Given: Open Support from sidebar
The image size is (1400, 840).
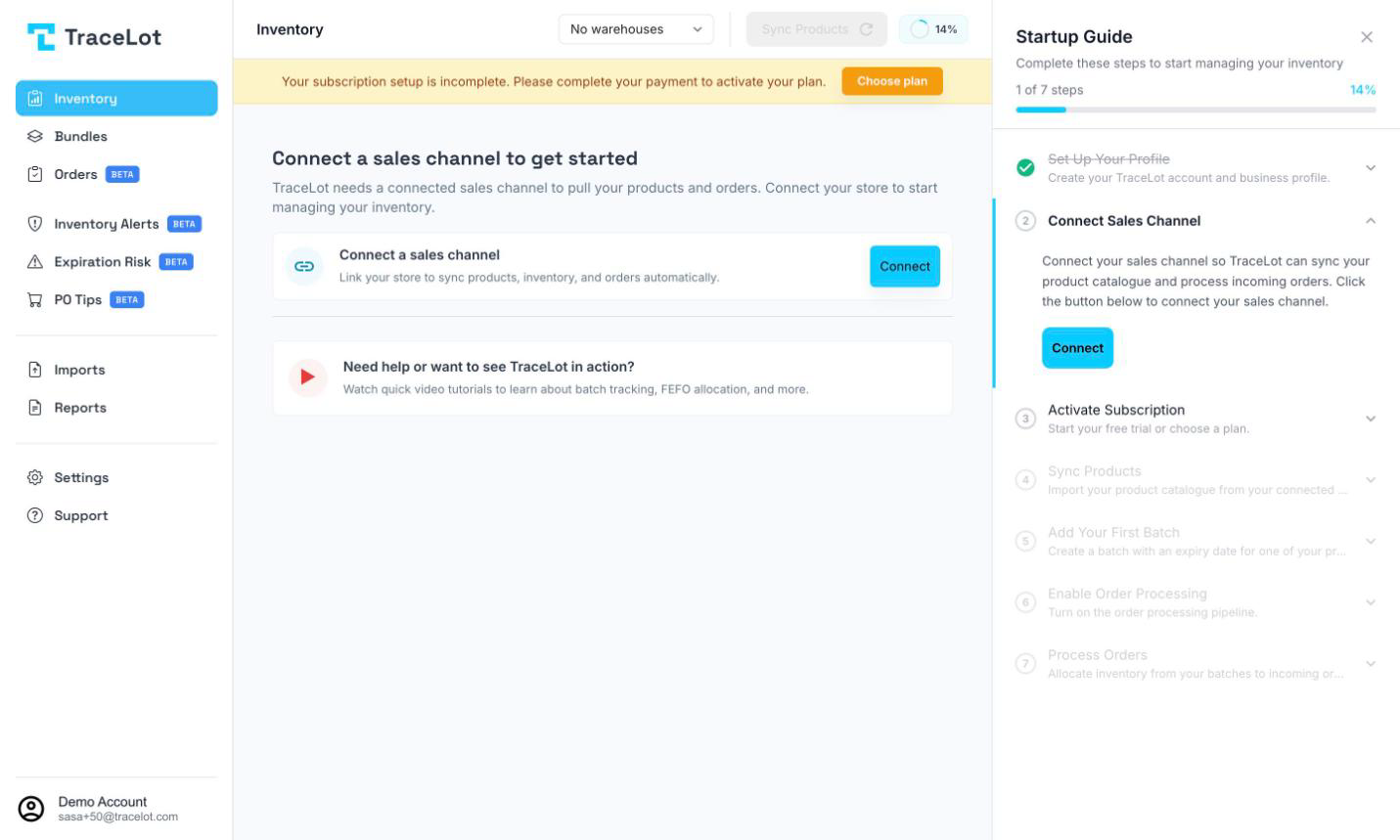Looking at the screenshot, I should (116, 515).
